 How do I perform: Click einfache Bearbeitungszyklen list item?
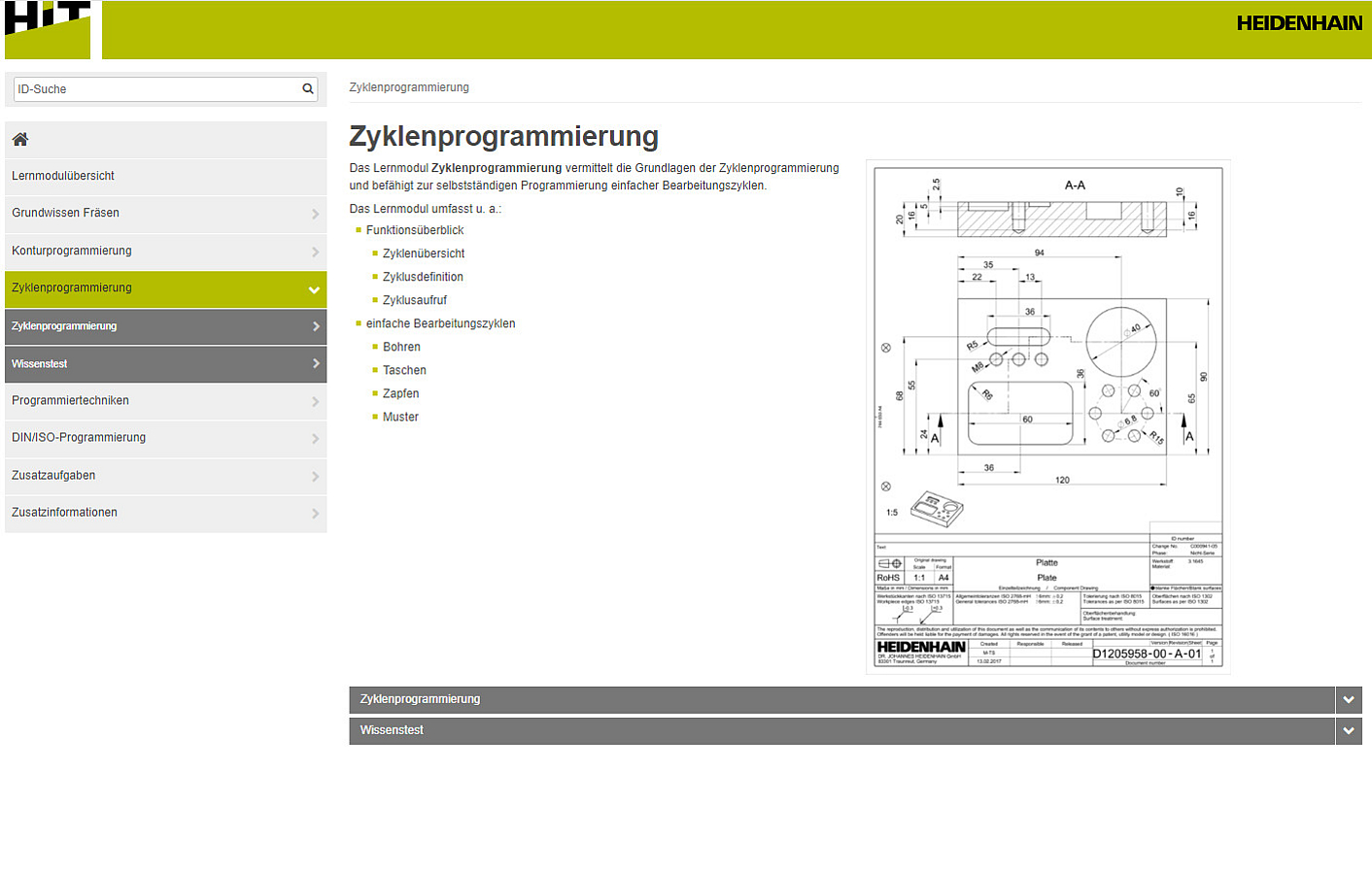tap(440, 323)
